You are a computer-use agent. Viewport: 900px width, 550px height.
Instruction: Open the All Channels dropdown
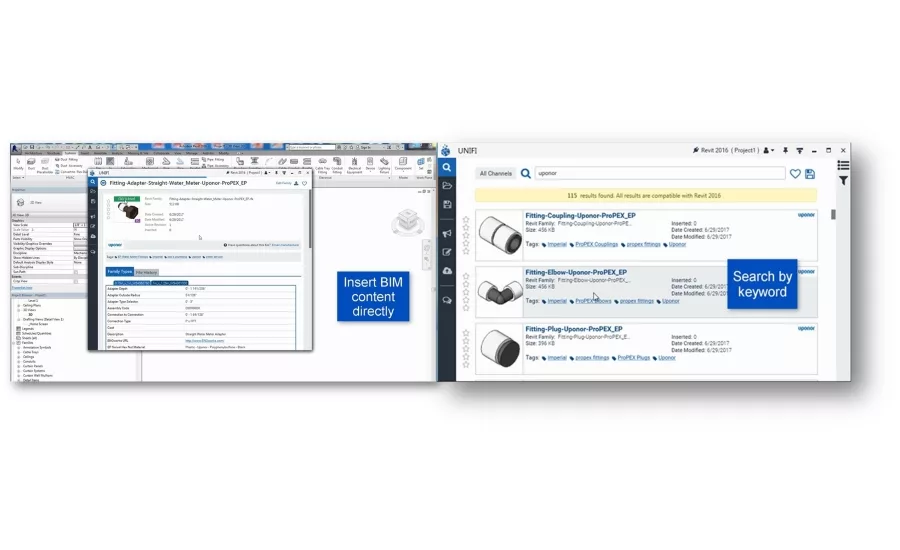(495, 173)
